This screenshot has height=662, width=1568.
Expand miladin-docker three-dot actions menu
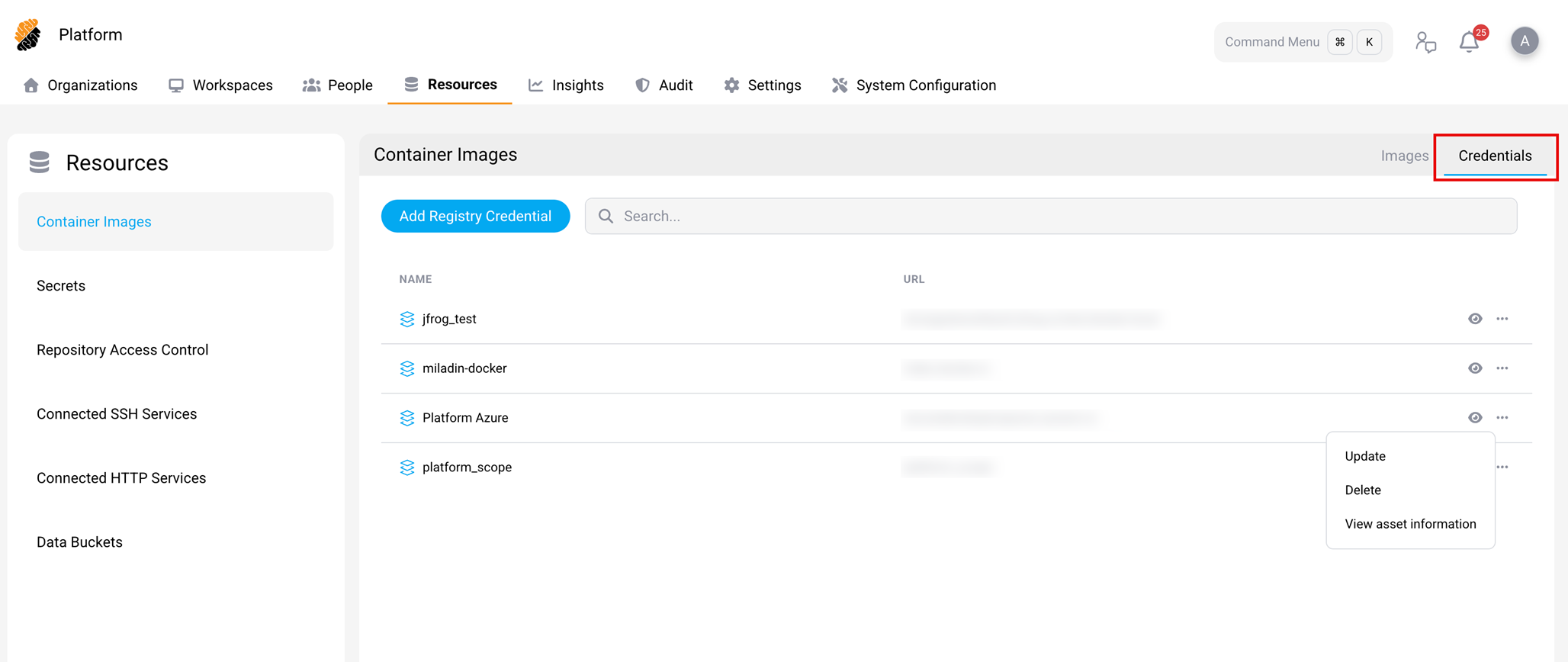click(1502, 368)
